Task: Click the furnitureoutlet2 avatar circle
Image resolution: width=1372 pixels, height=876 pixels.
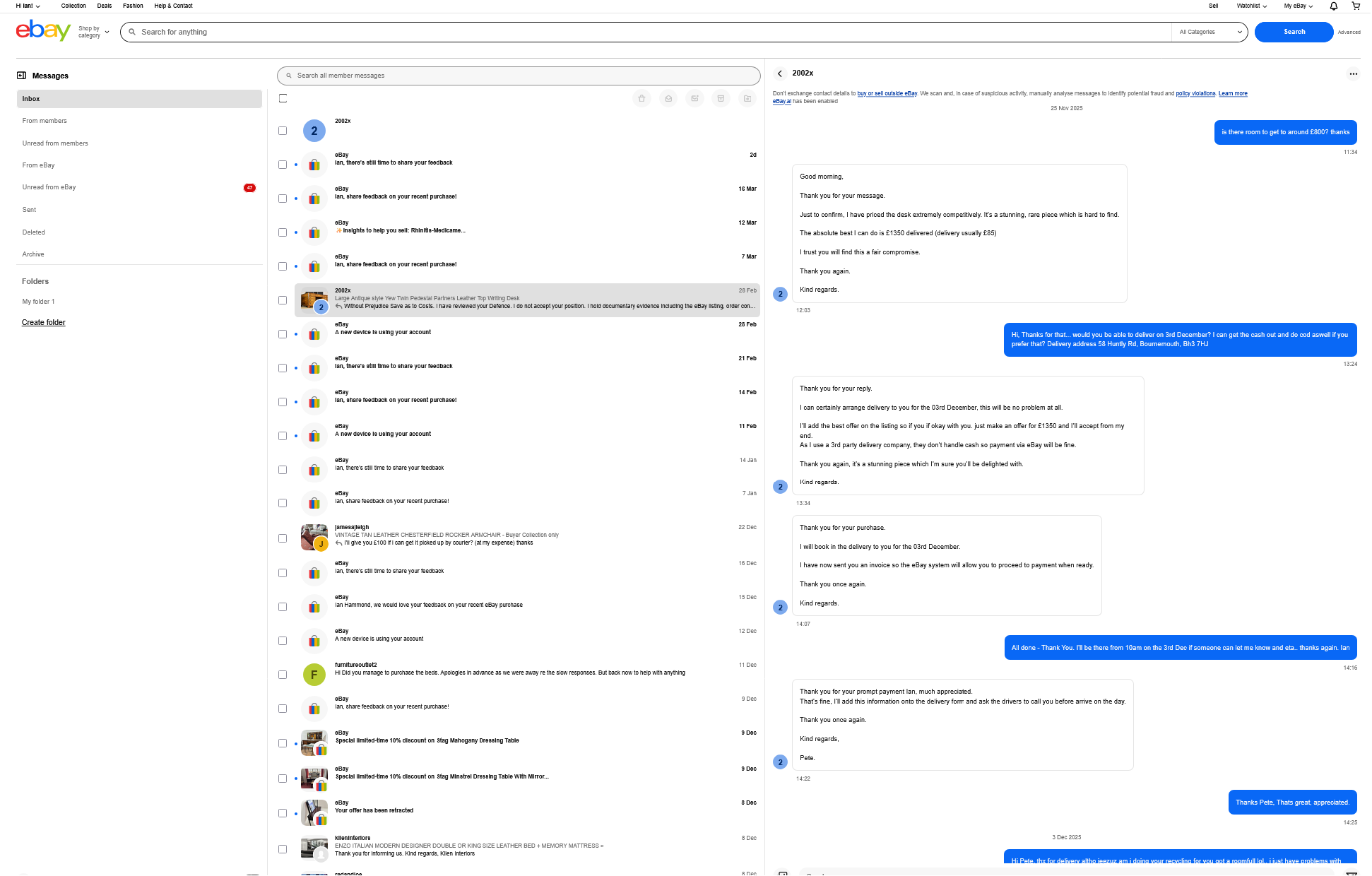Action: (314, 675)
